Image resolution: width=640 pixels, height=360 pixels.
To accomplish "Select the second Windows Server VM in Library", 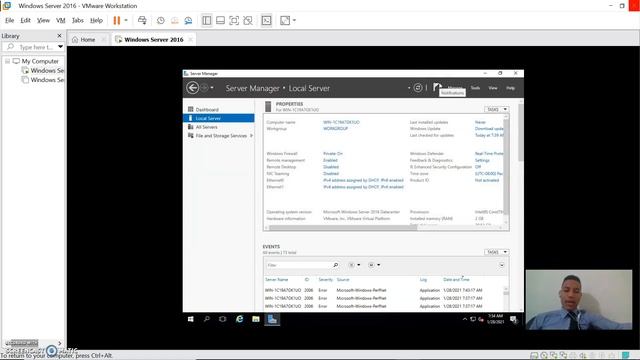I will 43,80.
